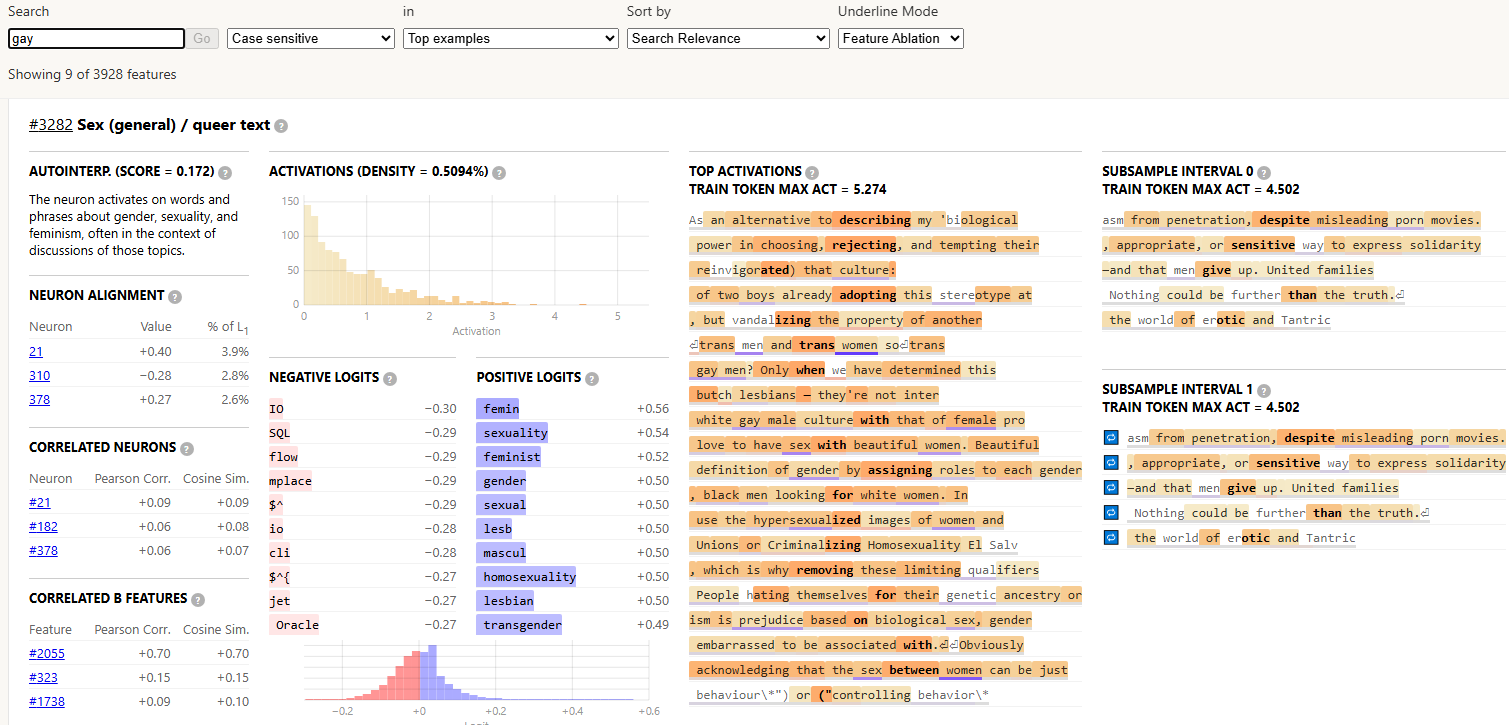
Task: Open the NEURON ALIGNMENT help icon
Action: click(175, 296)
